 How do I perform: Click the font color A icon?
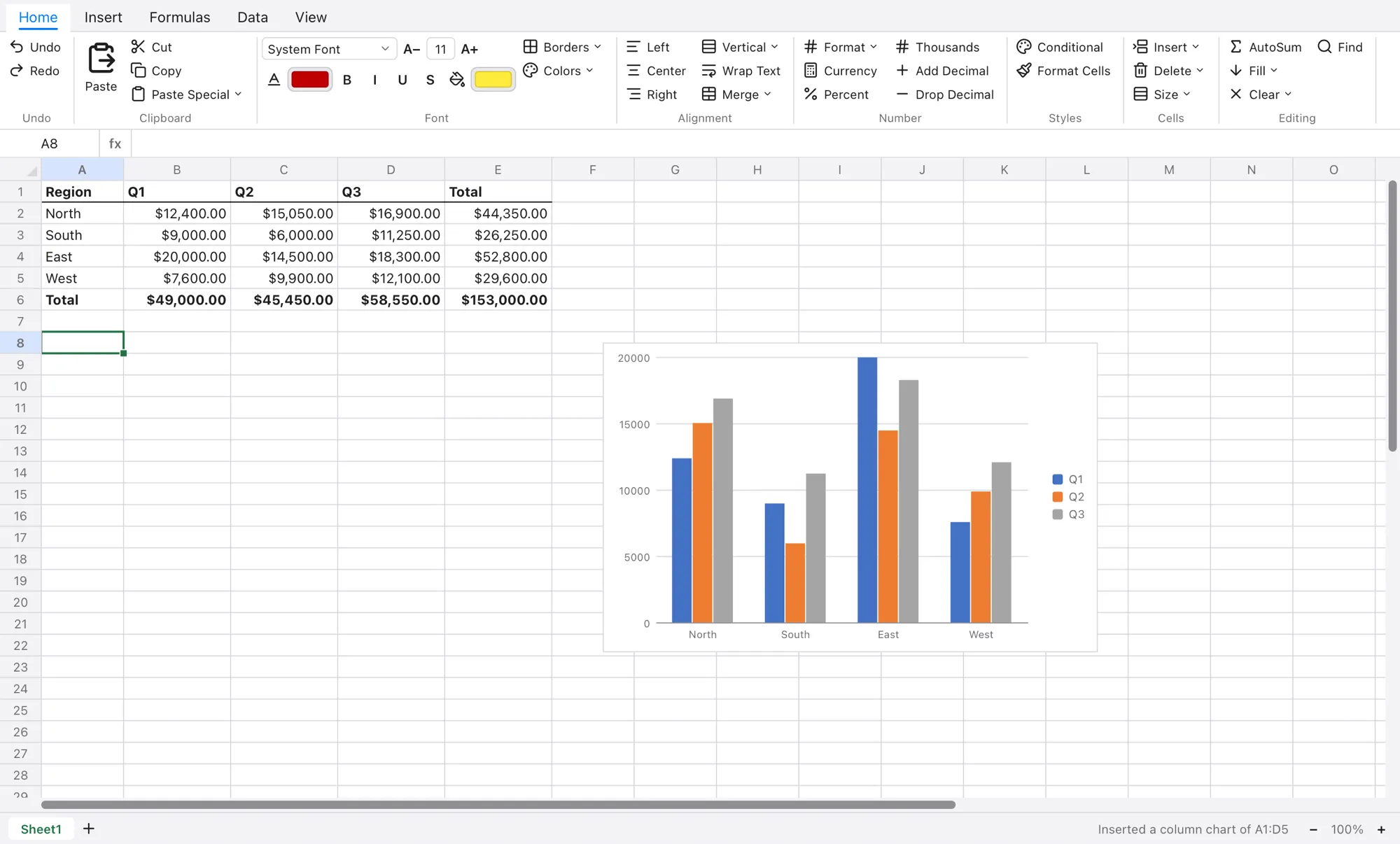tap(274, 80)
